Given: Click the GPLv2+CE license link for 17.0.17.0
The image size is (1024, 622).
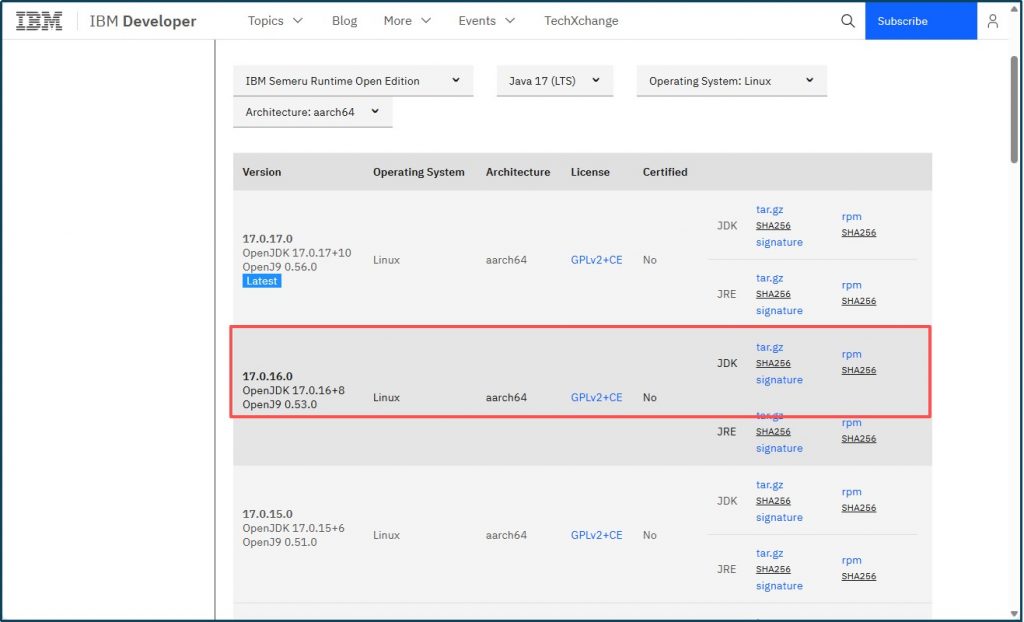Looking at the screenshot, I should point(596,260).
